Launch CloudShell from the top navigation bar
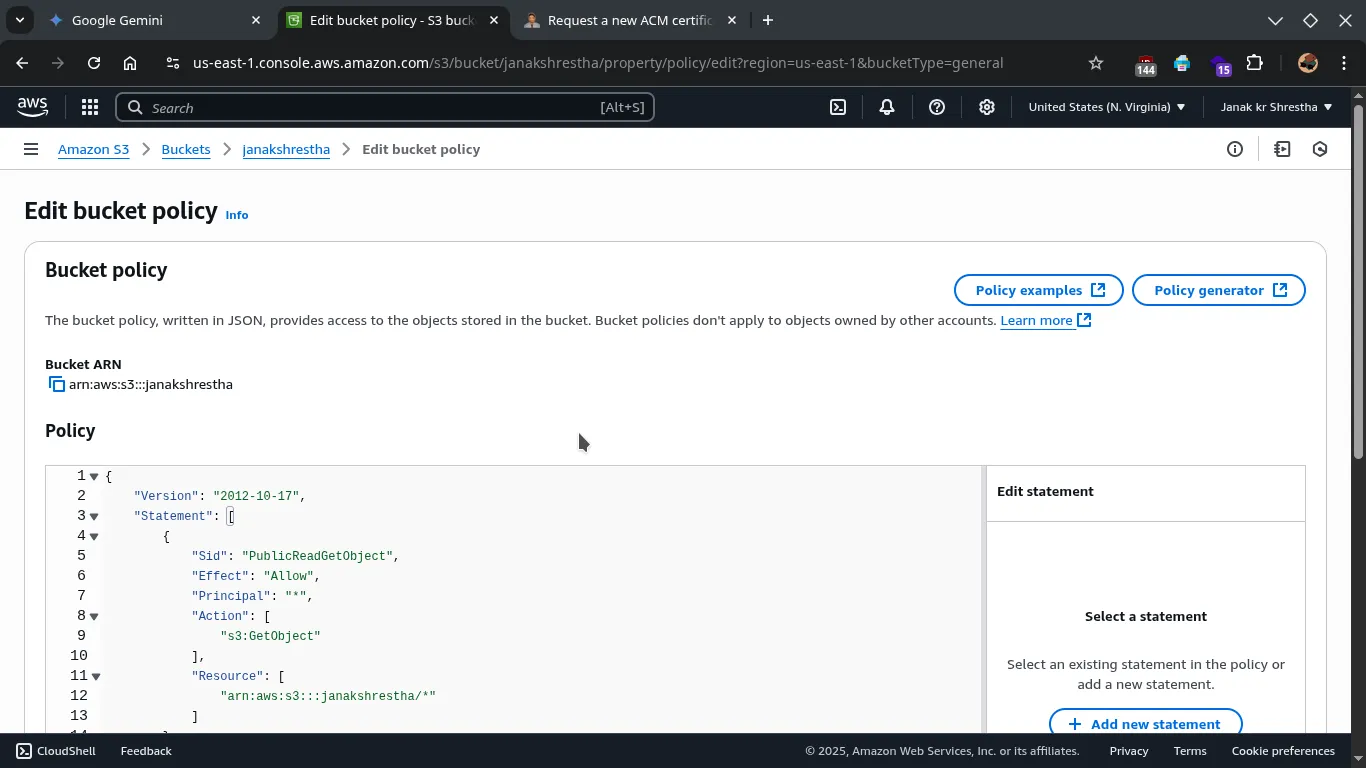This screenshot has height=768, width=1366. point(838,107)
